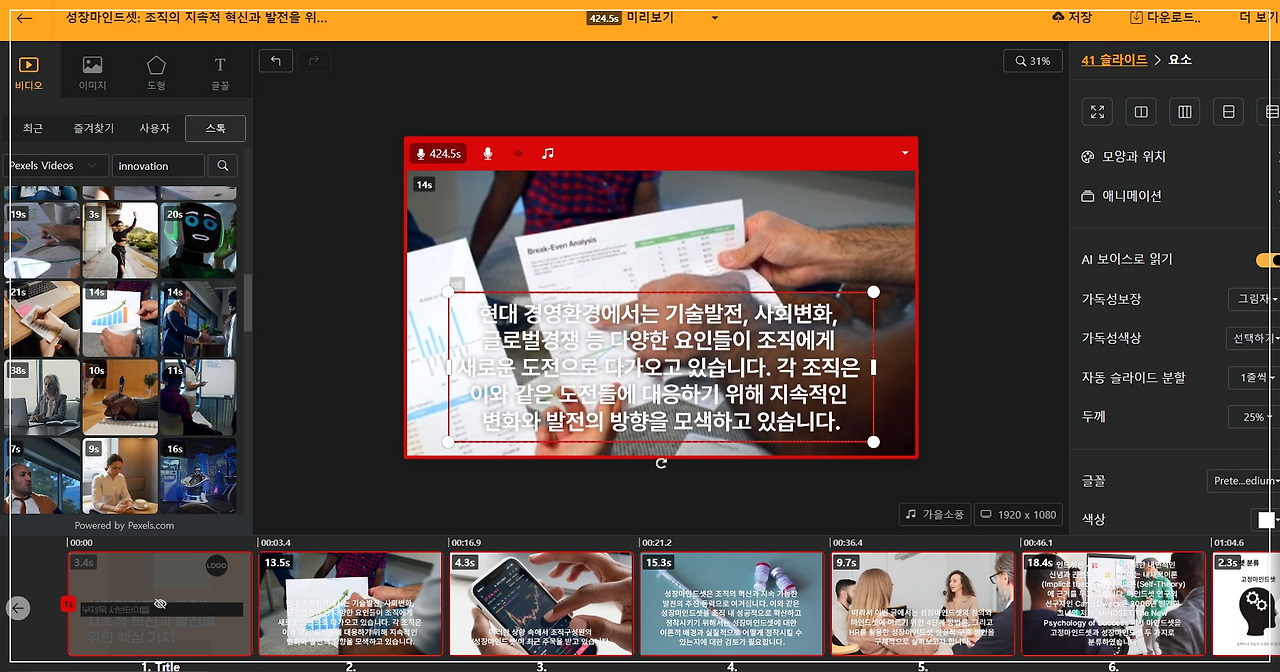Click the 00:36.4 timeline time marker
Screen dimensions: 1280x672
[847, 543]
